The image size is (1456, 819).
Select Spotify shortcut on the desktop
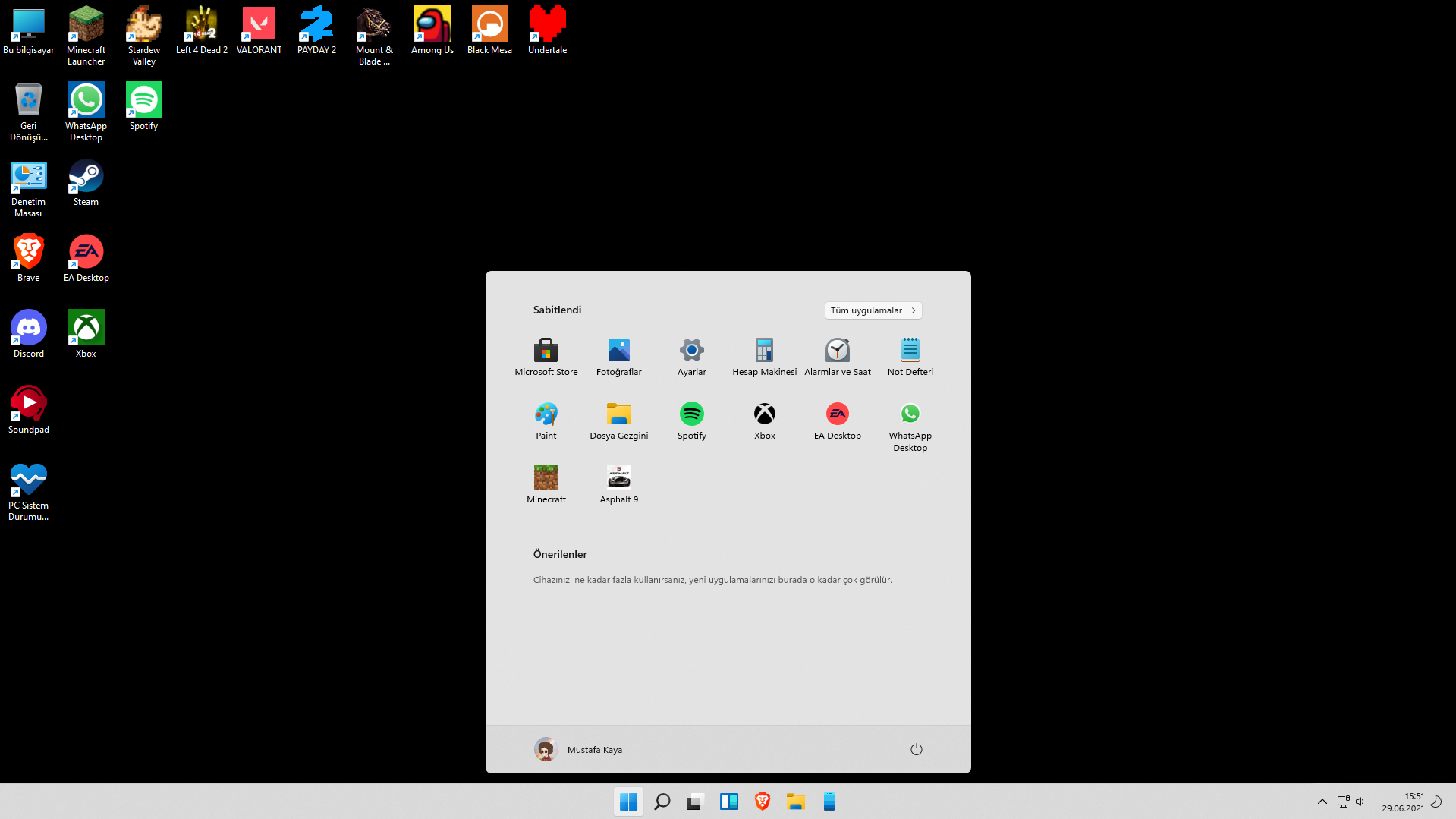click(144, 107)
